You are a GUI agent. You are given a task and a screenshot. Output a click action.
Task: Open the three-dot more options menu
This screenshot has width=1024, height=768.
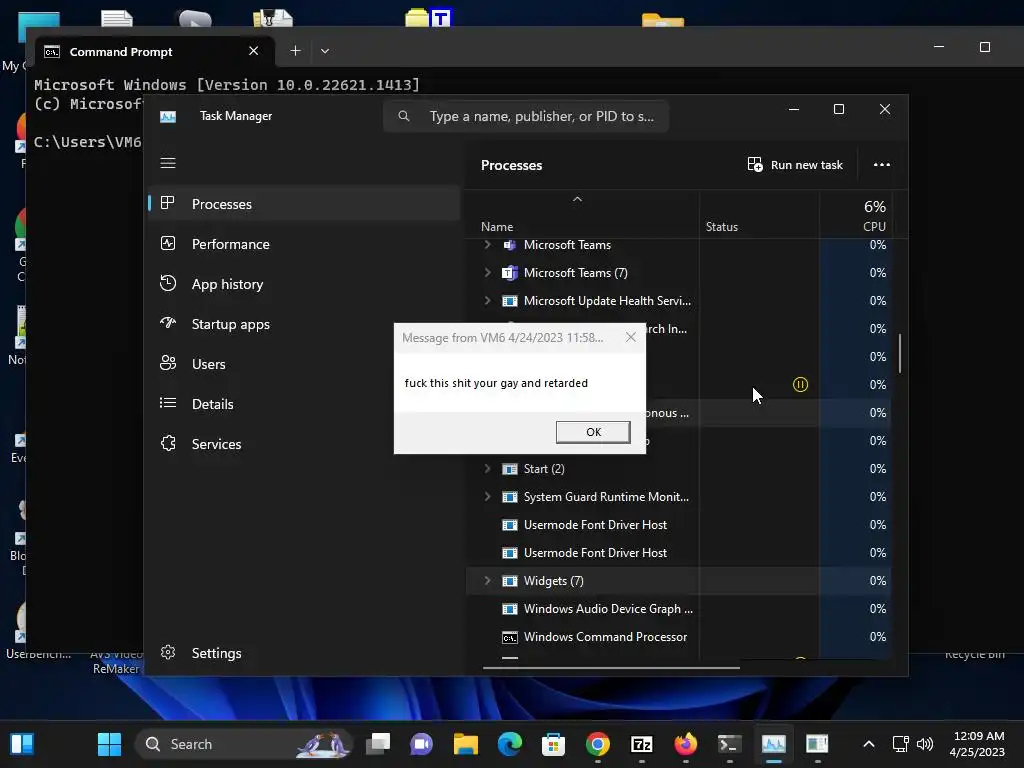coord(882,165)
